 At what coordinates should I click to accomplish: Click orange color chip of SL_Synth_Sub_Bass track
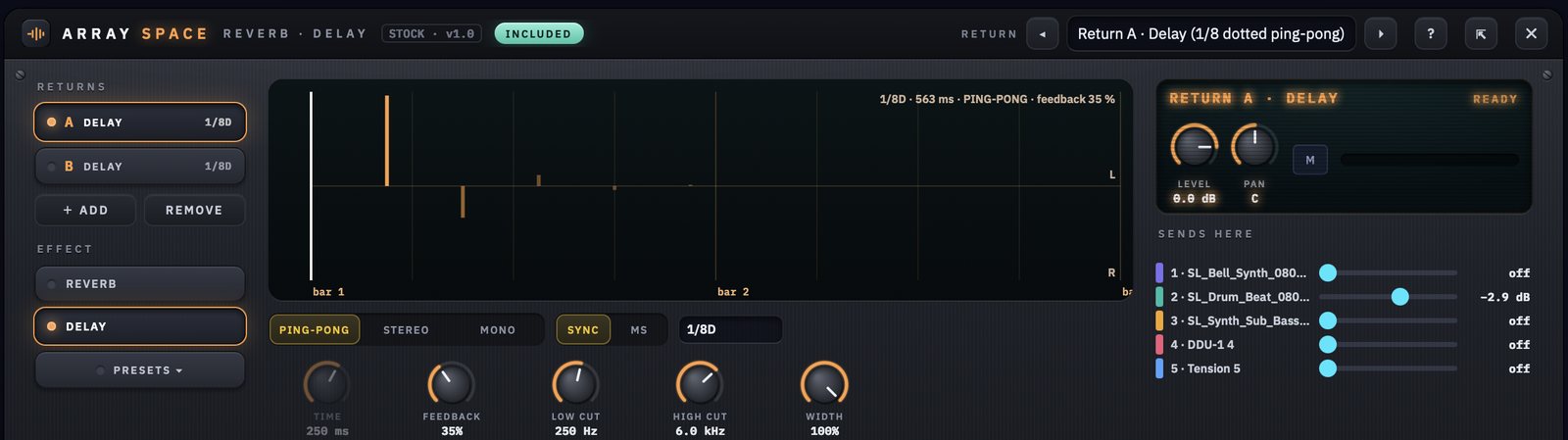click(x=1159, y=320)
